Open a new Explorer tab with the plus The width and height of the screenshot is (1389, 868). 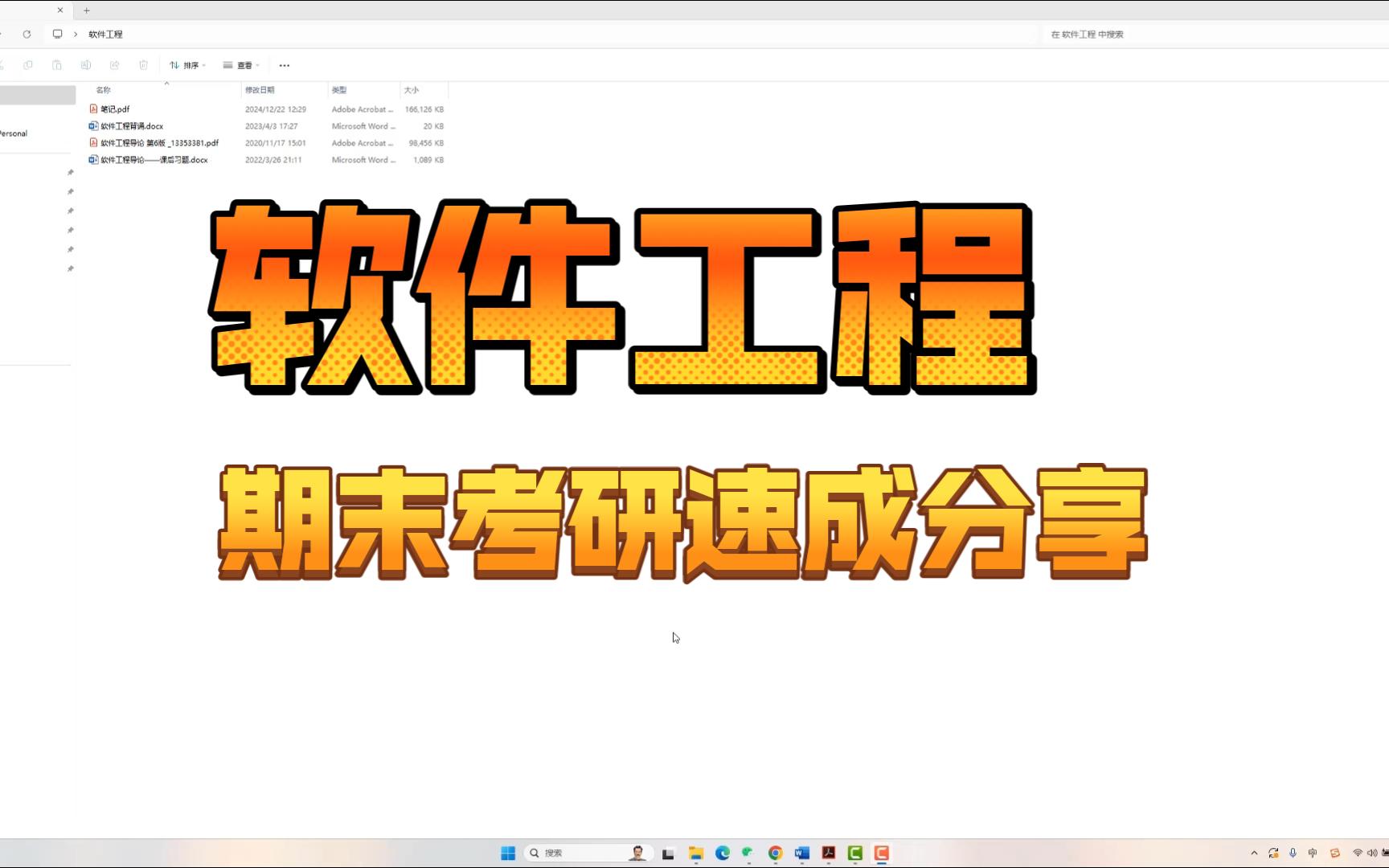coord(87,10)
